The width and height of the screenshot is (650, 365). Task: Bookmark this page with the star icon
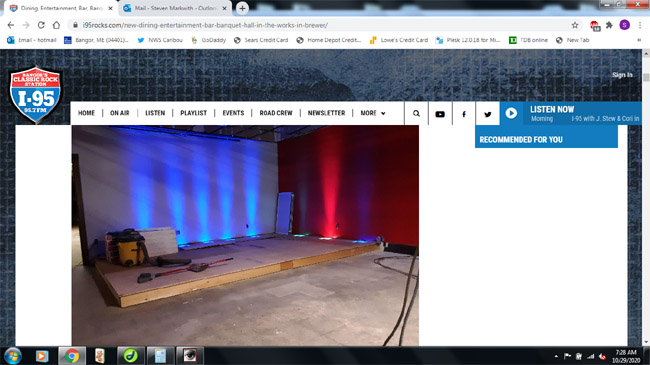pos(575,25)
